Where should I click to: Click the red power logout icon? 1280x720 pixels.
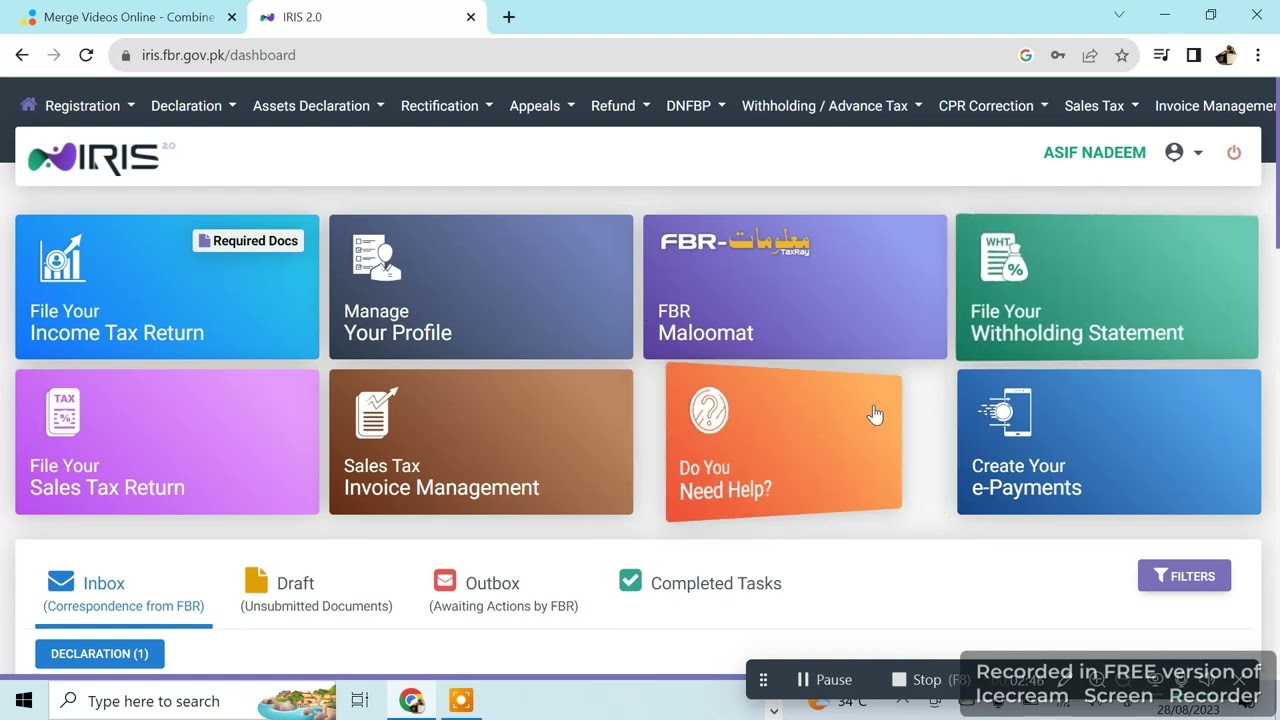point(1234,152)
